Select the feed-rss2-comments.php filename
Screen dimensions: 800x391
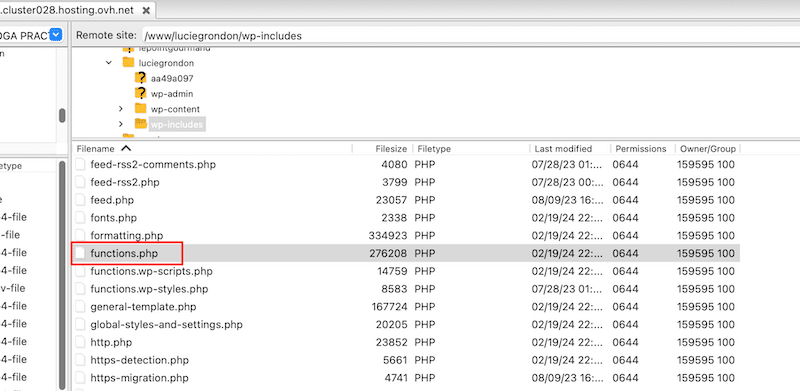pos(153,164)
